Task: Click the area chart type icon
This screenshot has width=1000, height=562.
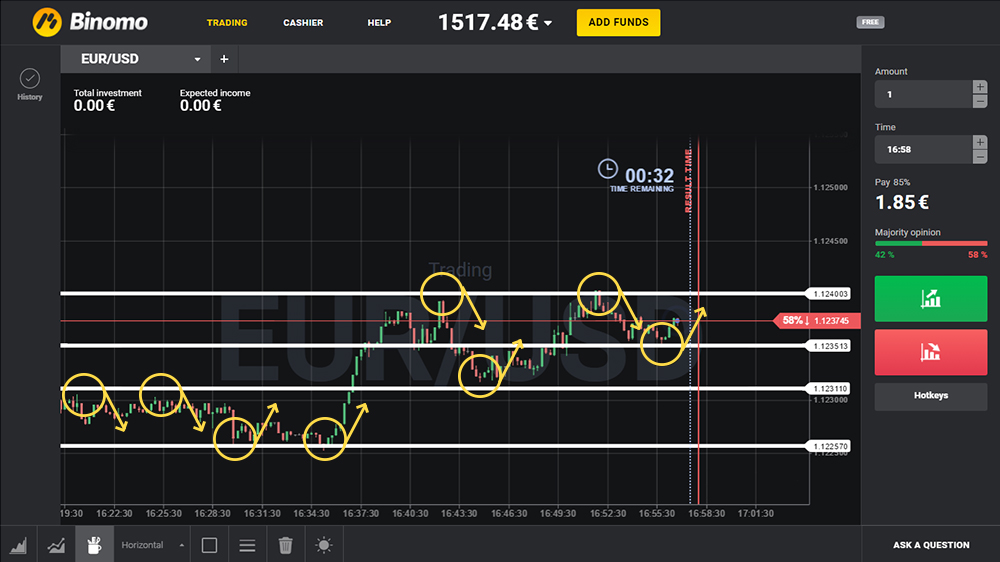Action: (x=19, y=545)
